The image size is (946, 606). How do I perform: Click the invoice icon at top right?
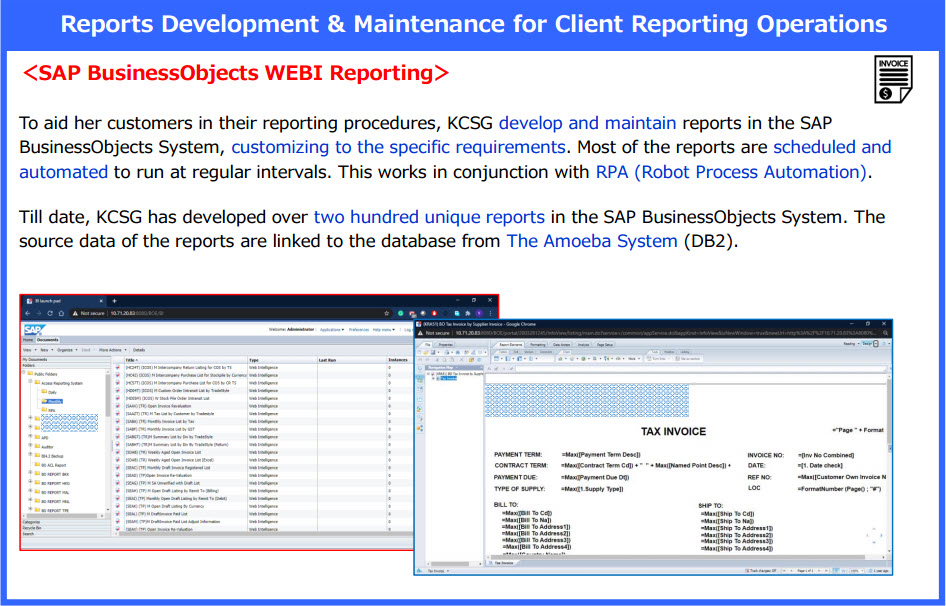point(892,79)
